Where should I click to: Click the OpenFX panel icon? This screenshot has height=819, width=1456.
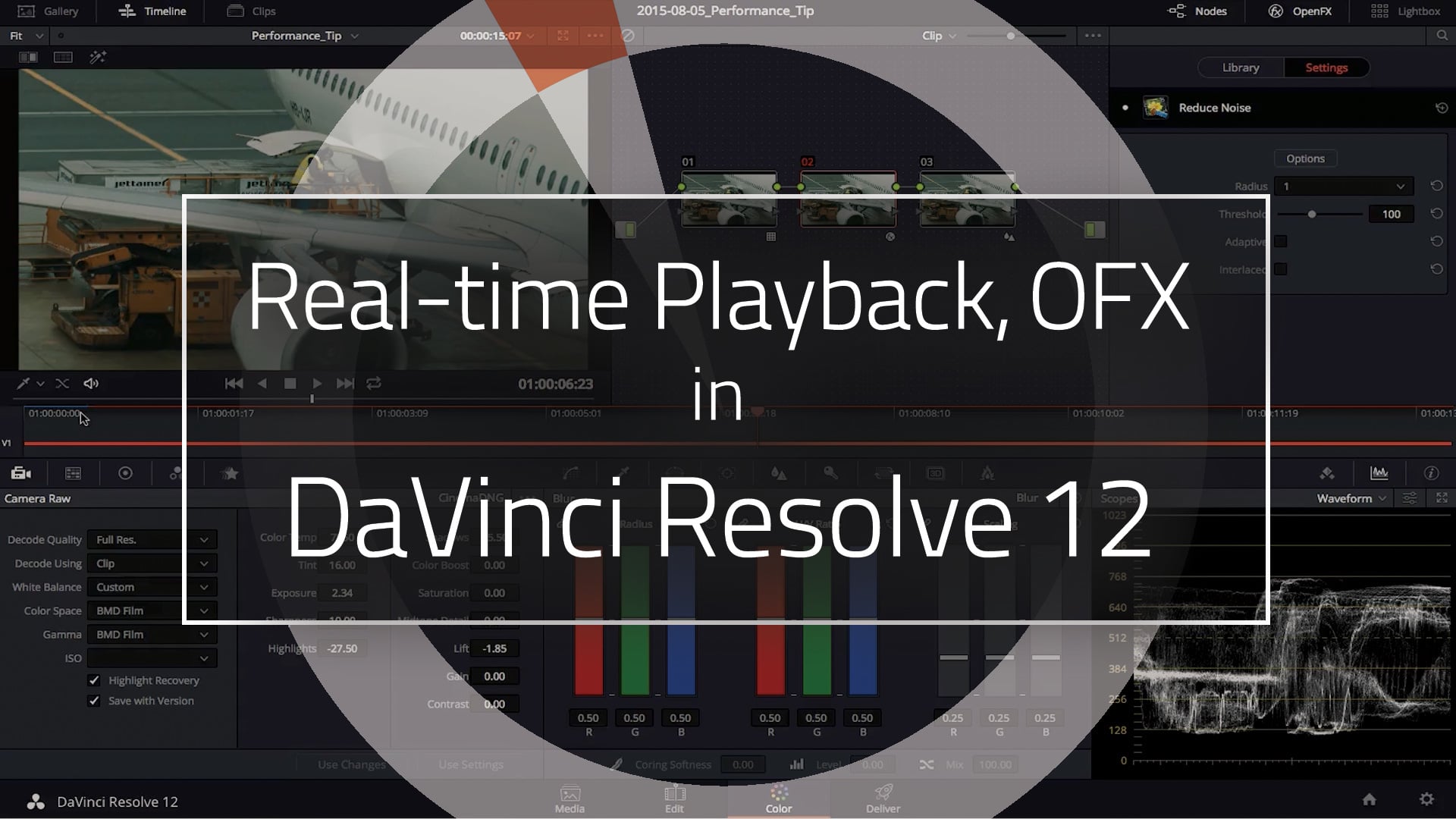[x=1273, y=11]
